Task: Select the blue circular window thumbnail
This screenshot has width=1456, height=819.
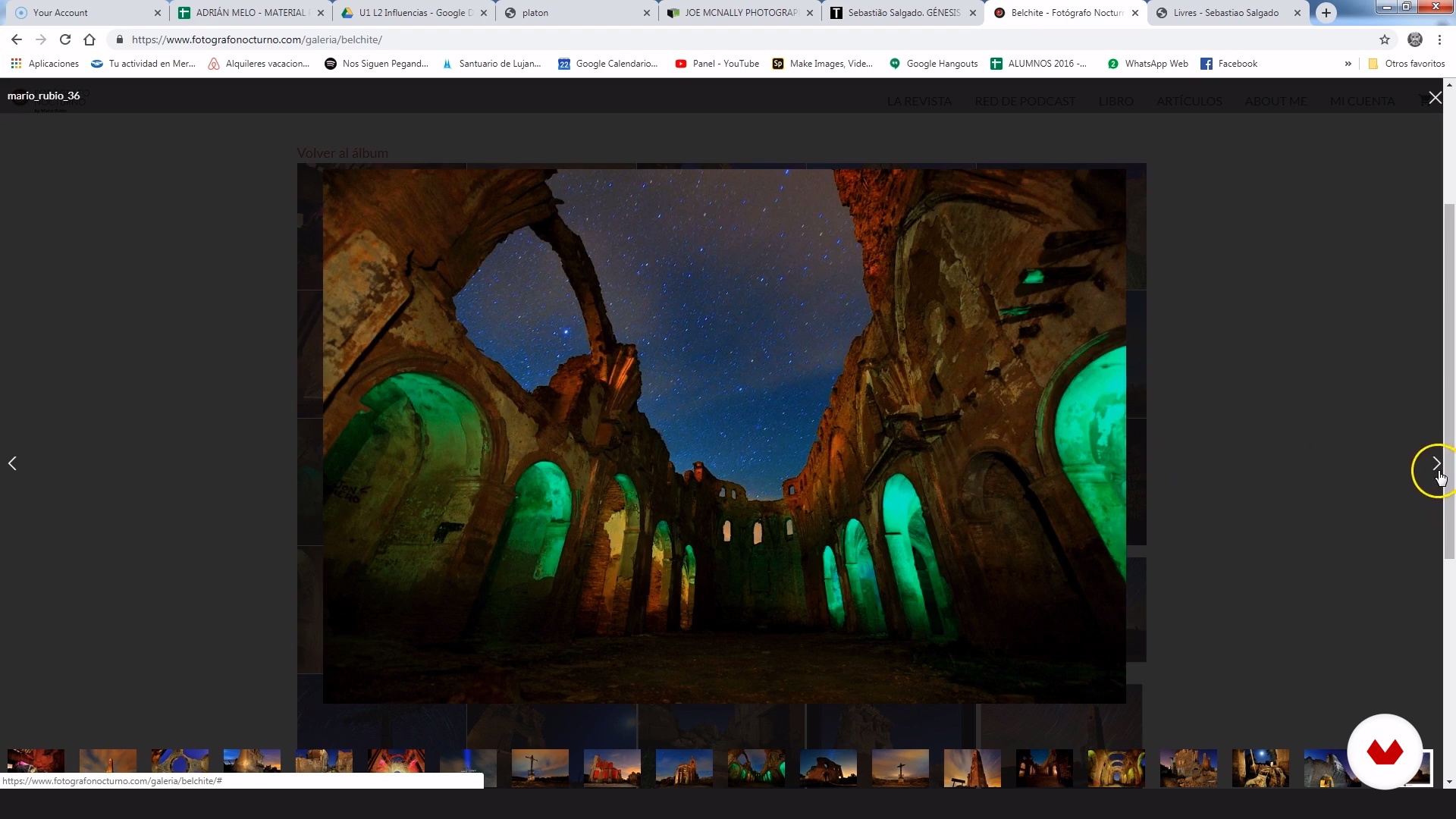Action: [x=180, y=768]
